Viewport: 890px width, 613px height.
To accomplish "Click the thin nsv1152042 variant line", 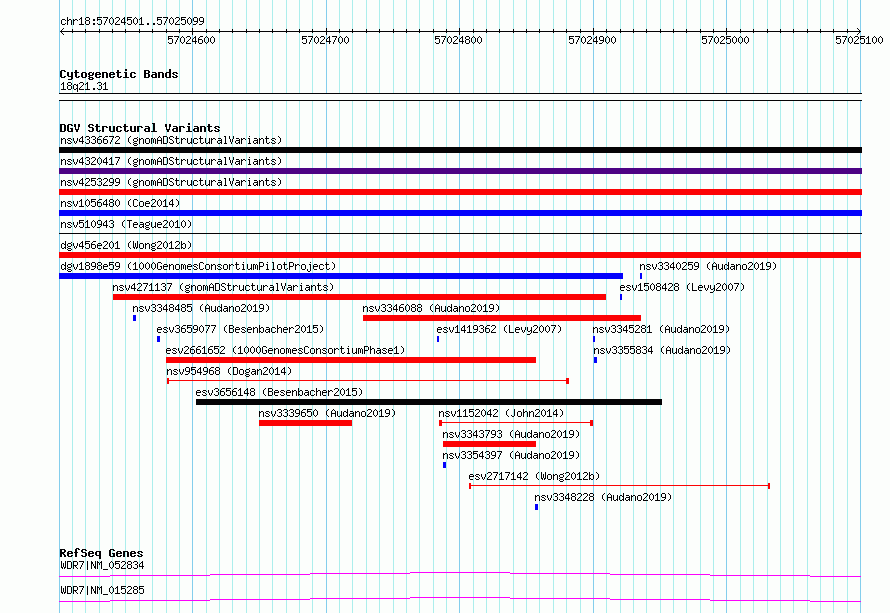I will click(x=516, y=423).
